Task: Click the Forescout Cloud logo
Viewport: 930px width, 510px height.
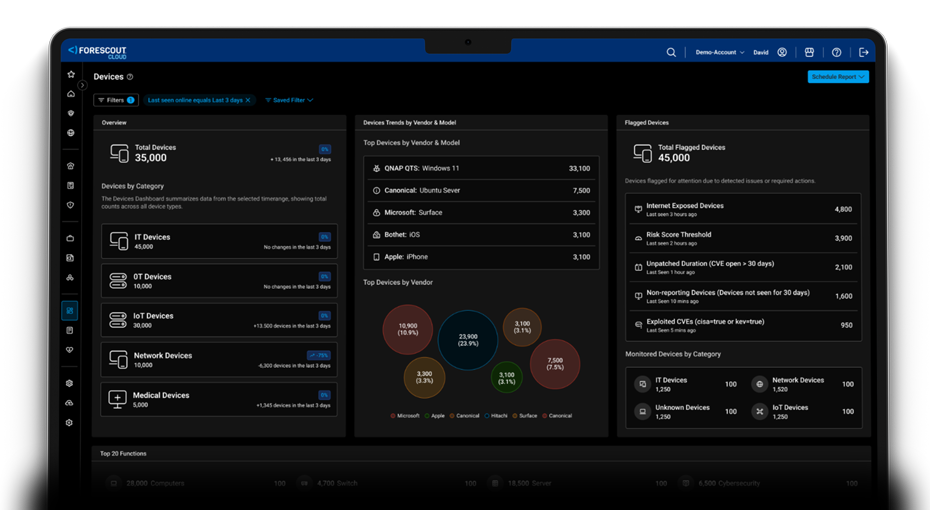Action: 97,52
